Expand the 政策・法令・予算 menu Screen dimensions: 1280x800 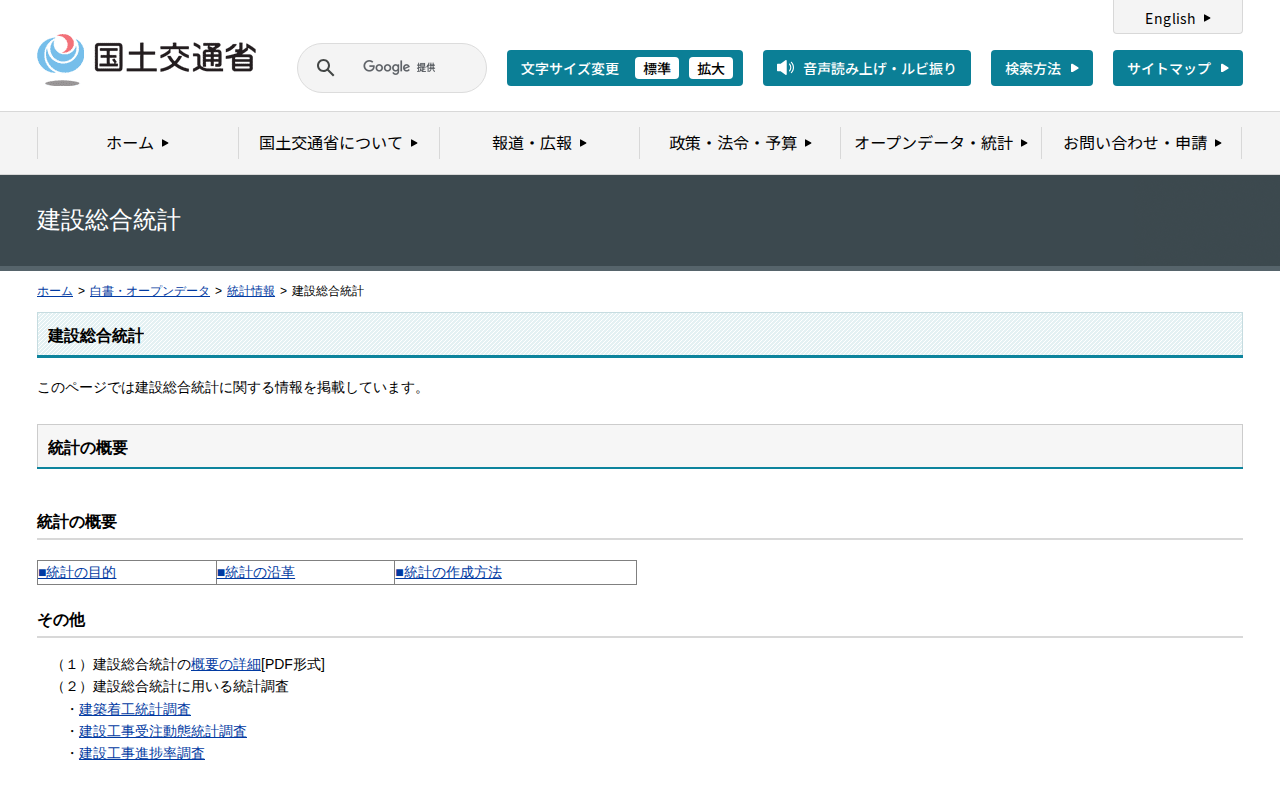pos(740,143)
